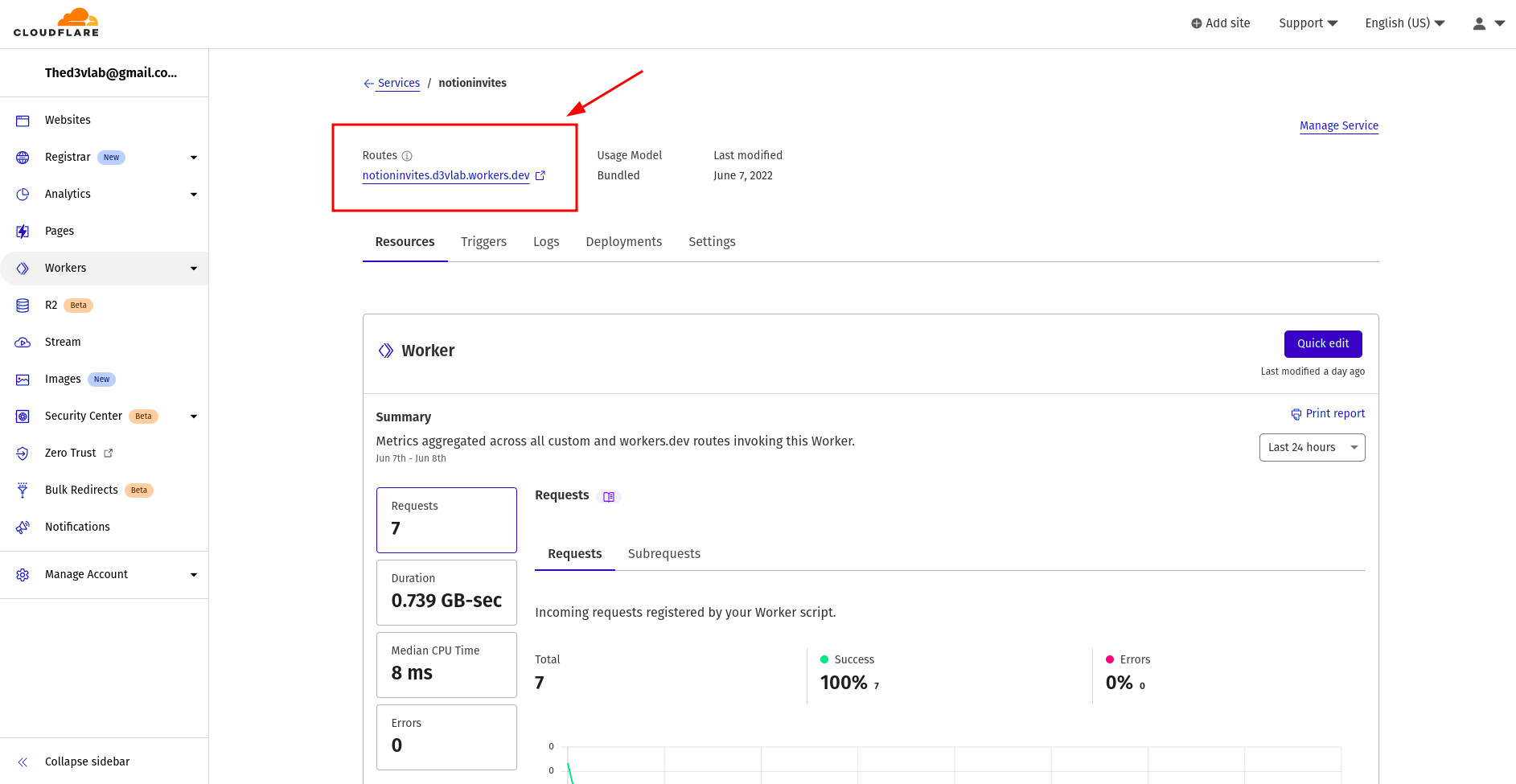The height and width of the screenshot is (784, 1516).
Task: Open the Websites sidebar icon
Action: (x=23, y=121)
